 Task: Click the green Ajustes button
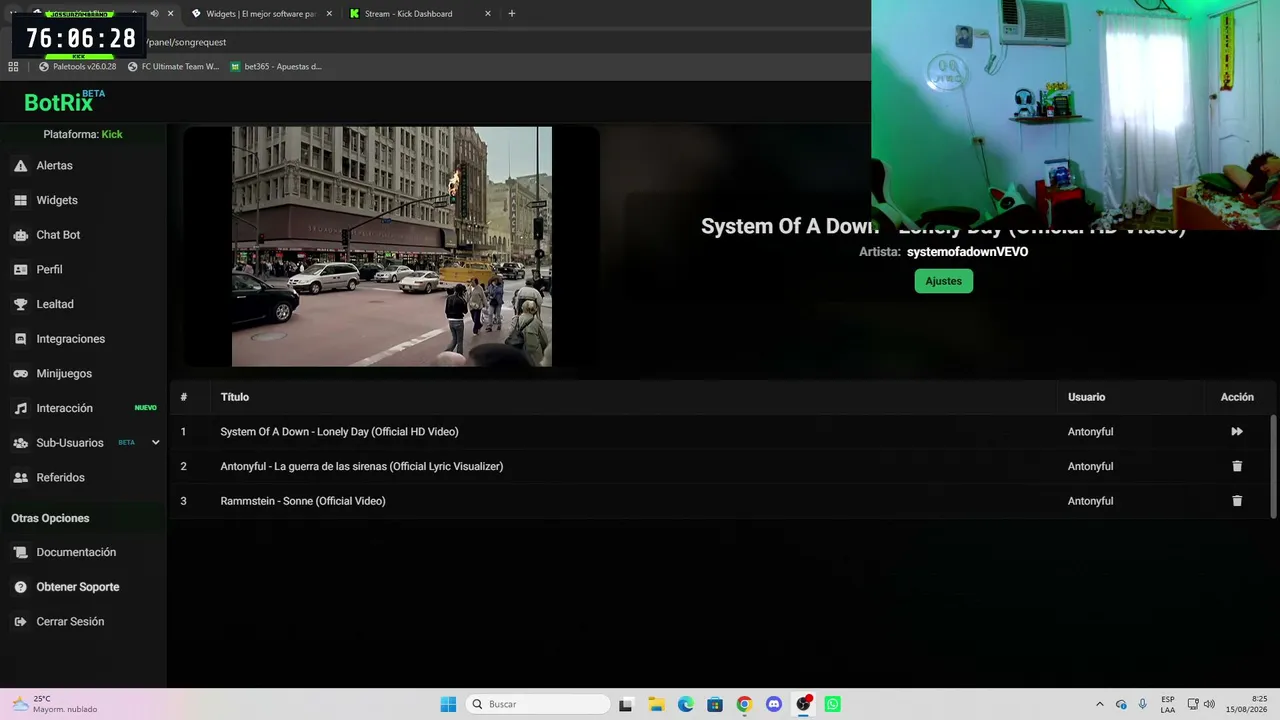pos(943,281)
